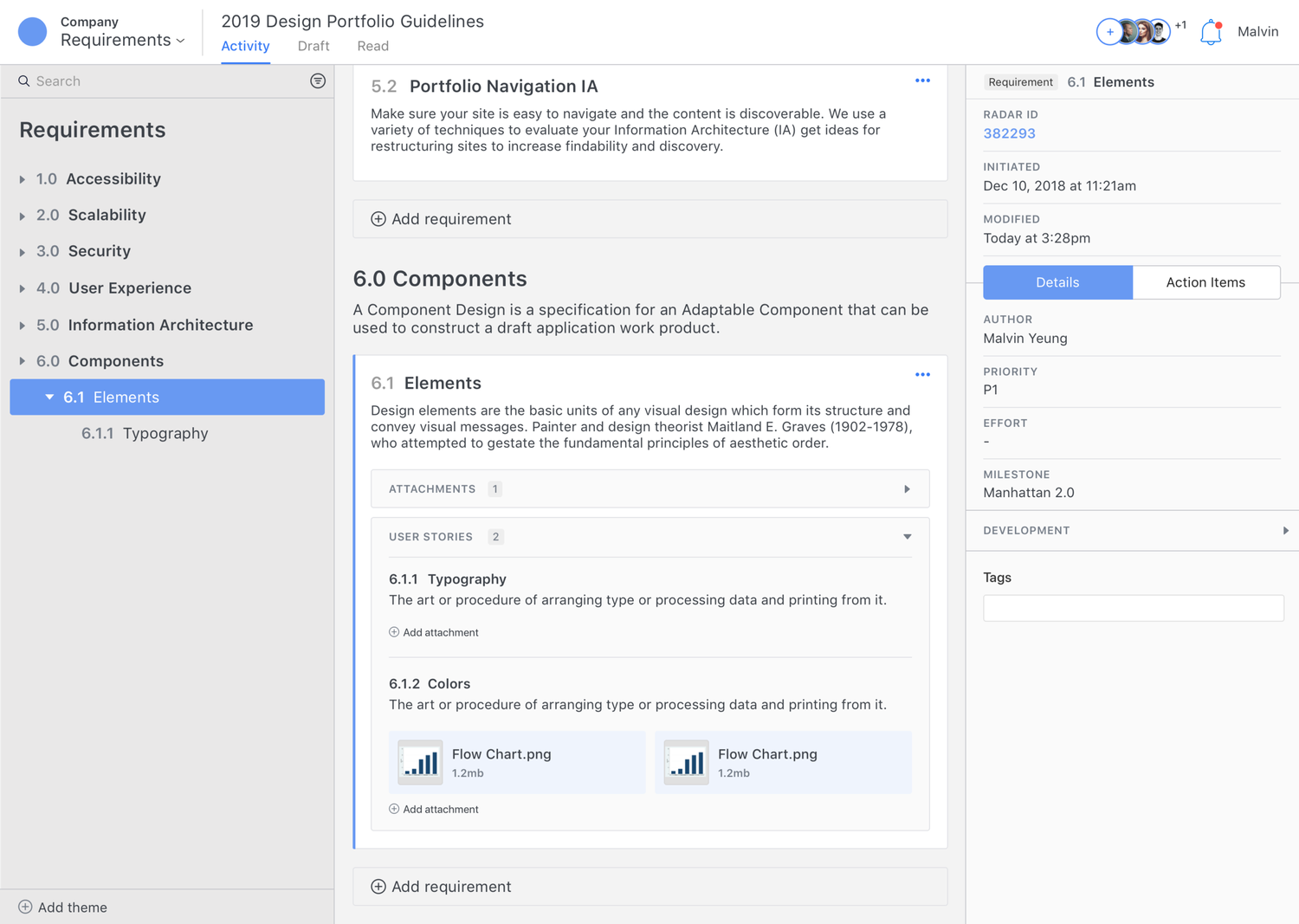The image size is (1299, 924).
Task: Add requirement below section 5.2
Action: point(650,219)
